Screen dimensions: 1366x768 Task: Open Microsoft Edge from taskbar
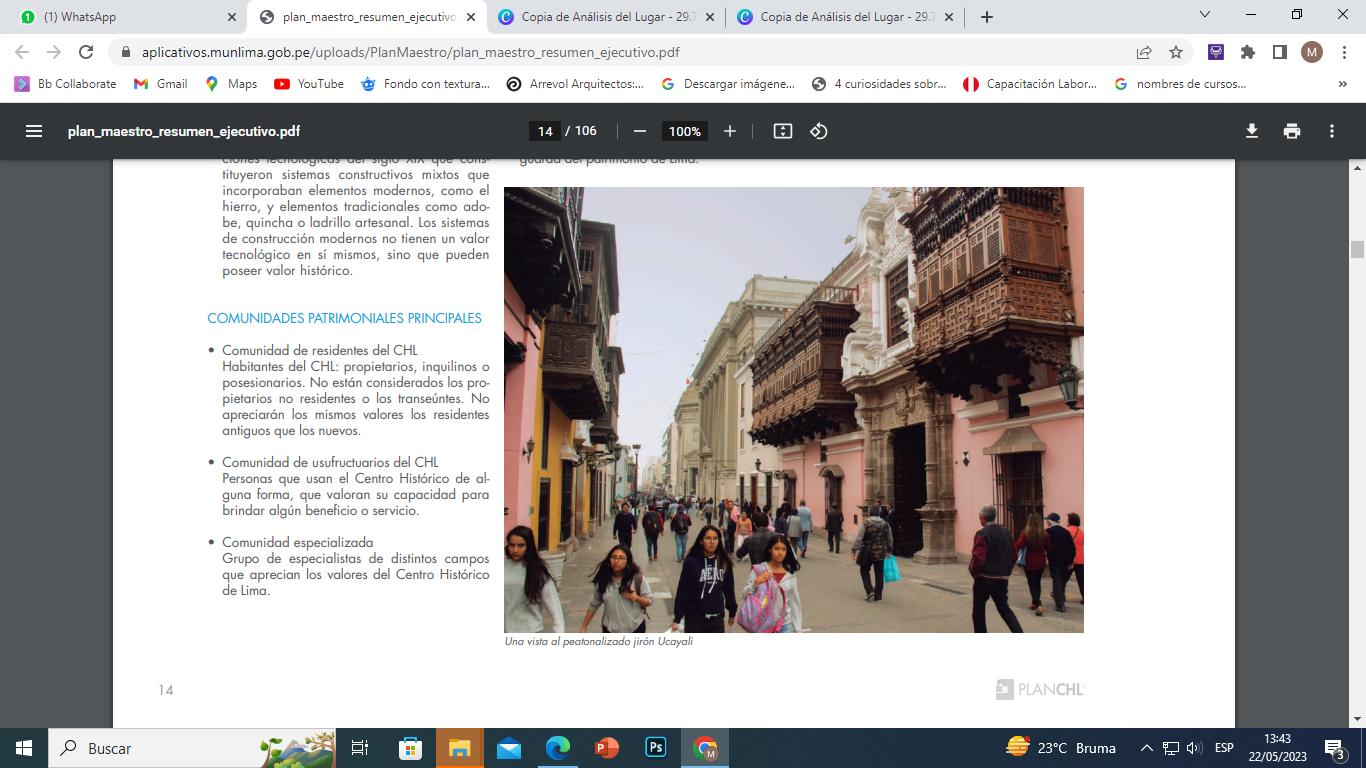pyautogui.click(x=557, y=748)
